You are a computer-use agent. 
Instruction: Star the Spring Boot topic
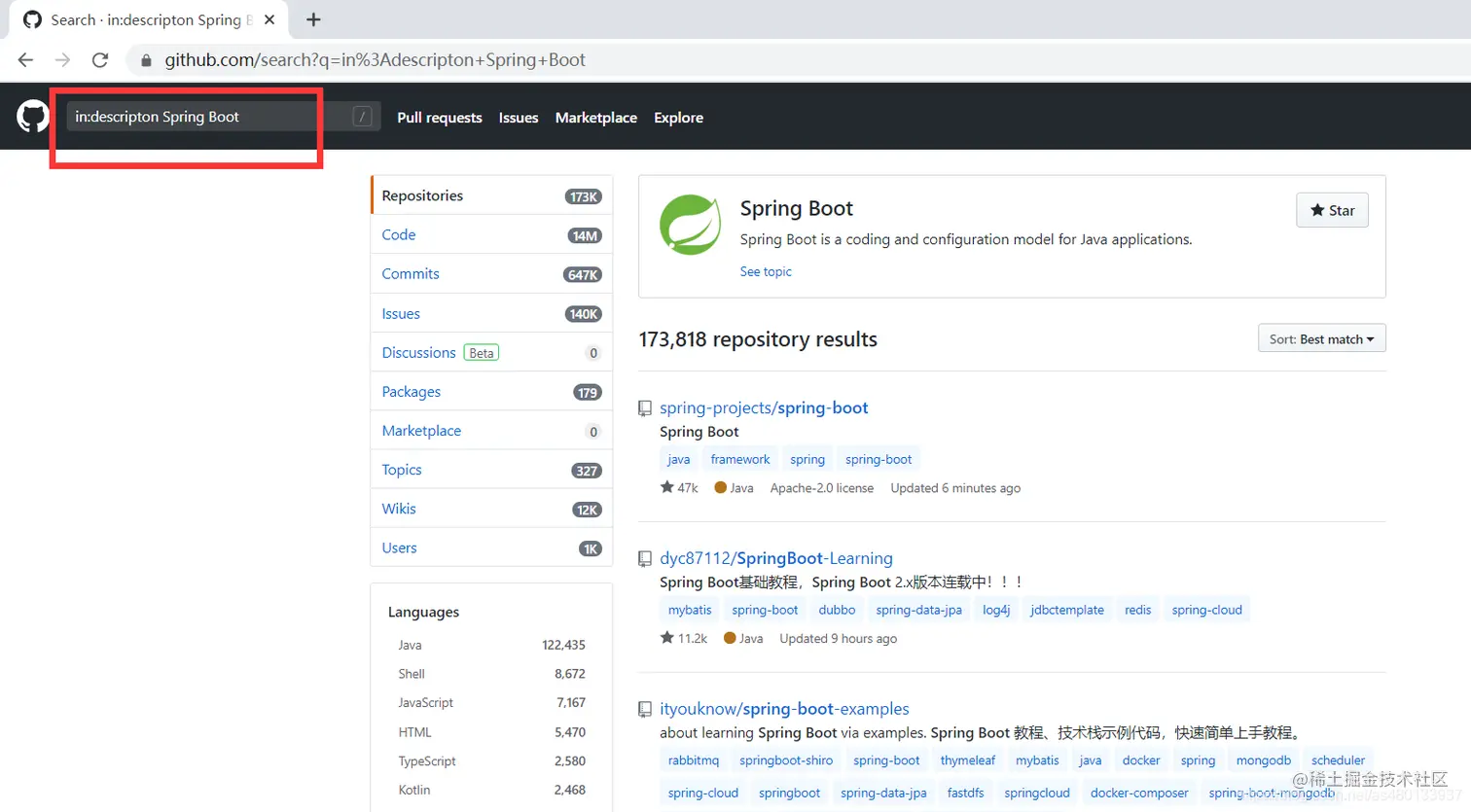1332,210
